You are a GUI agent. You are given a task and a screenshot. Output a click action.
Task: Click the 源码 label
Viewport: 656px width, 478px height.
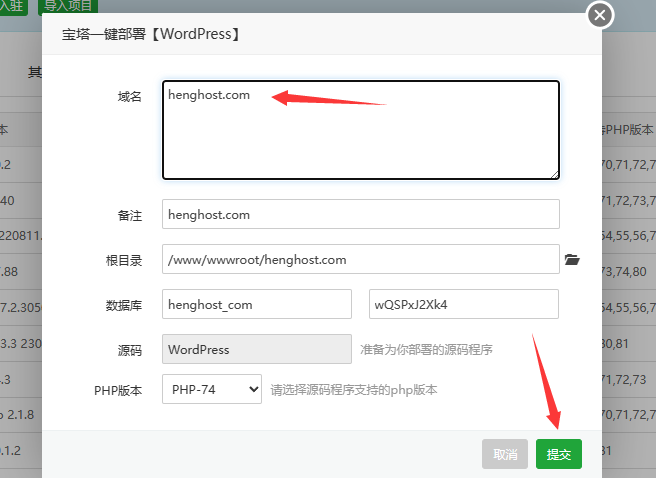click(x=129, y=350)
